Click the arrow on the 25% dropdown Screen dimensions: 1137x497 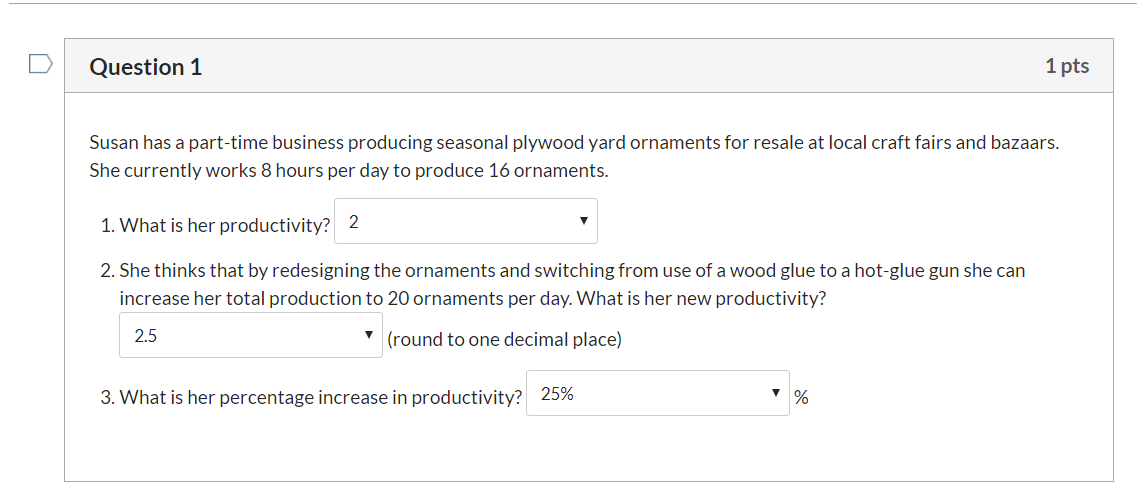(775, 393)
